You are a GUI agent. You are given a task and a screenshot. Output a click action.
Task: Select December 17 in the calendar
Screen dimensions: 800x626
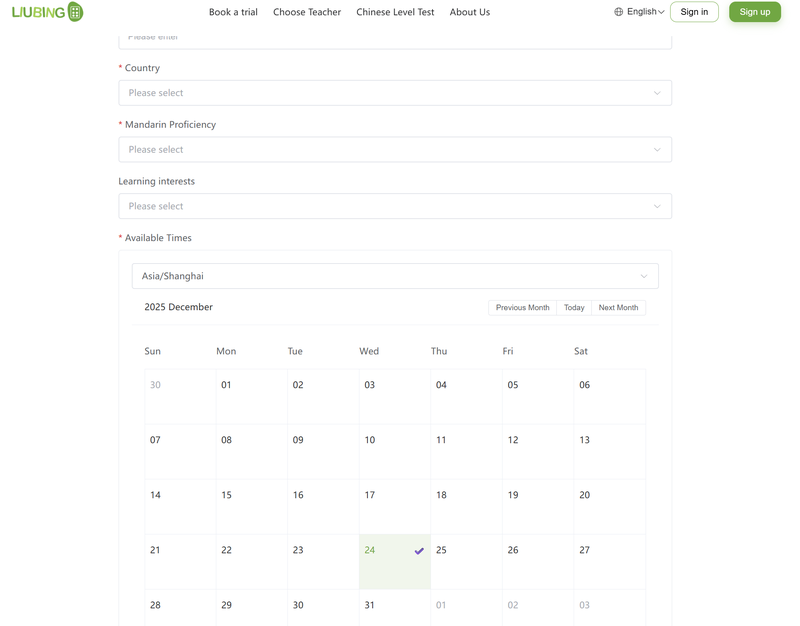tap(394, 507)
